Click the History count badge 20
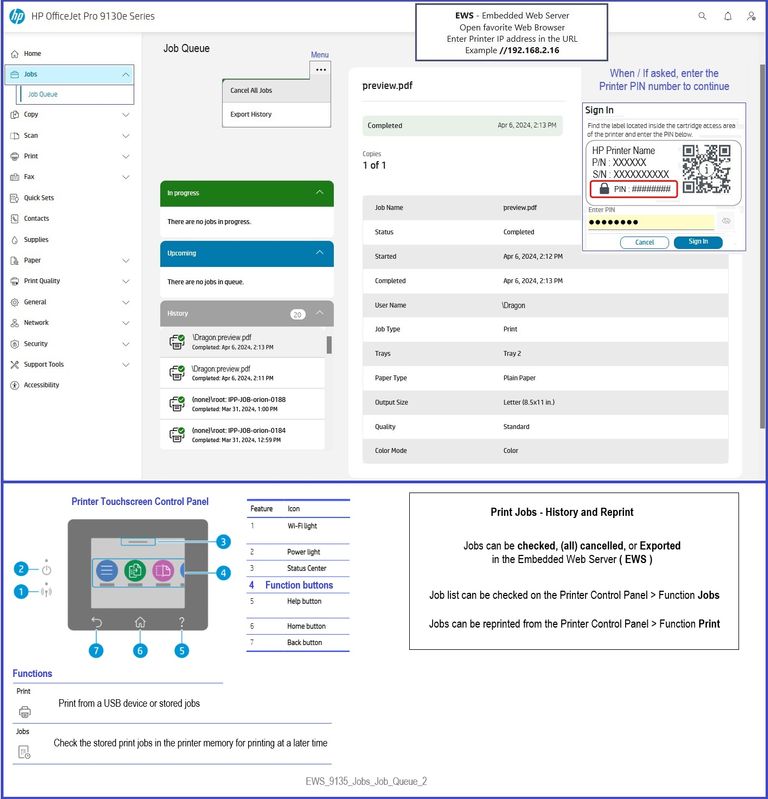 tap(298, 314)
